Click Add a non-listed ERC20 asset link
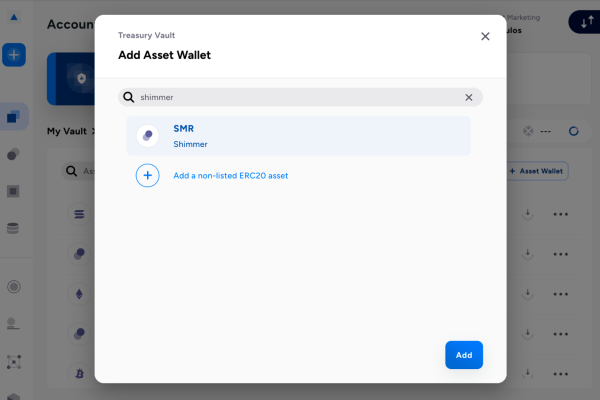 point(230,176)
